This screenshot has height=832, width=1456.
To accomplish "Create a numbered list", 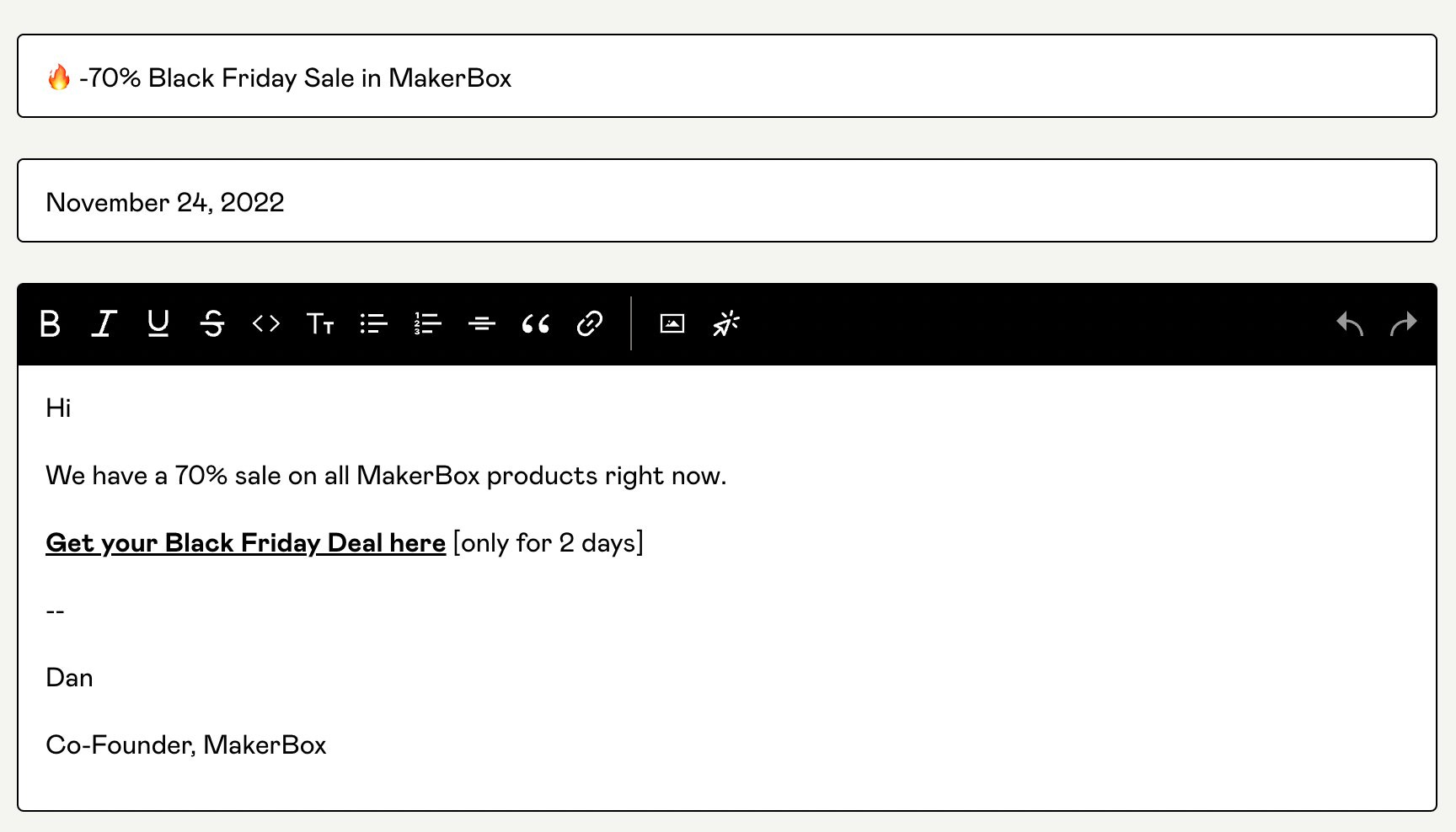I will [428, 323].
